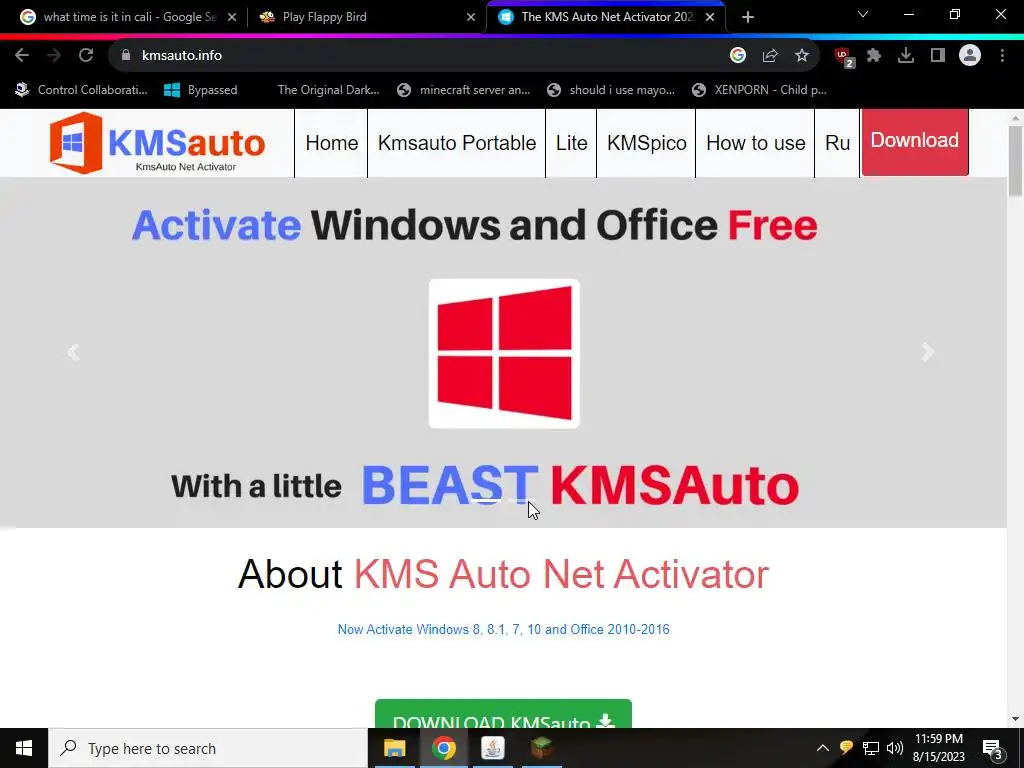This screenshot has height=768, width=1024.
Task: View site information via the lock icon
Action: click(126, 56)
